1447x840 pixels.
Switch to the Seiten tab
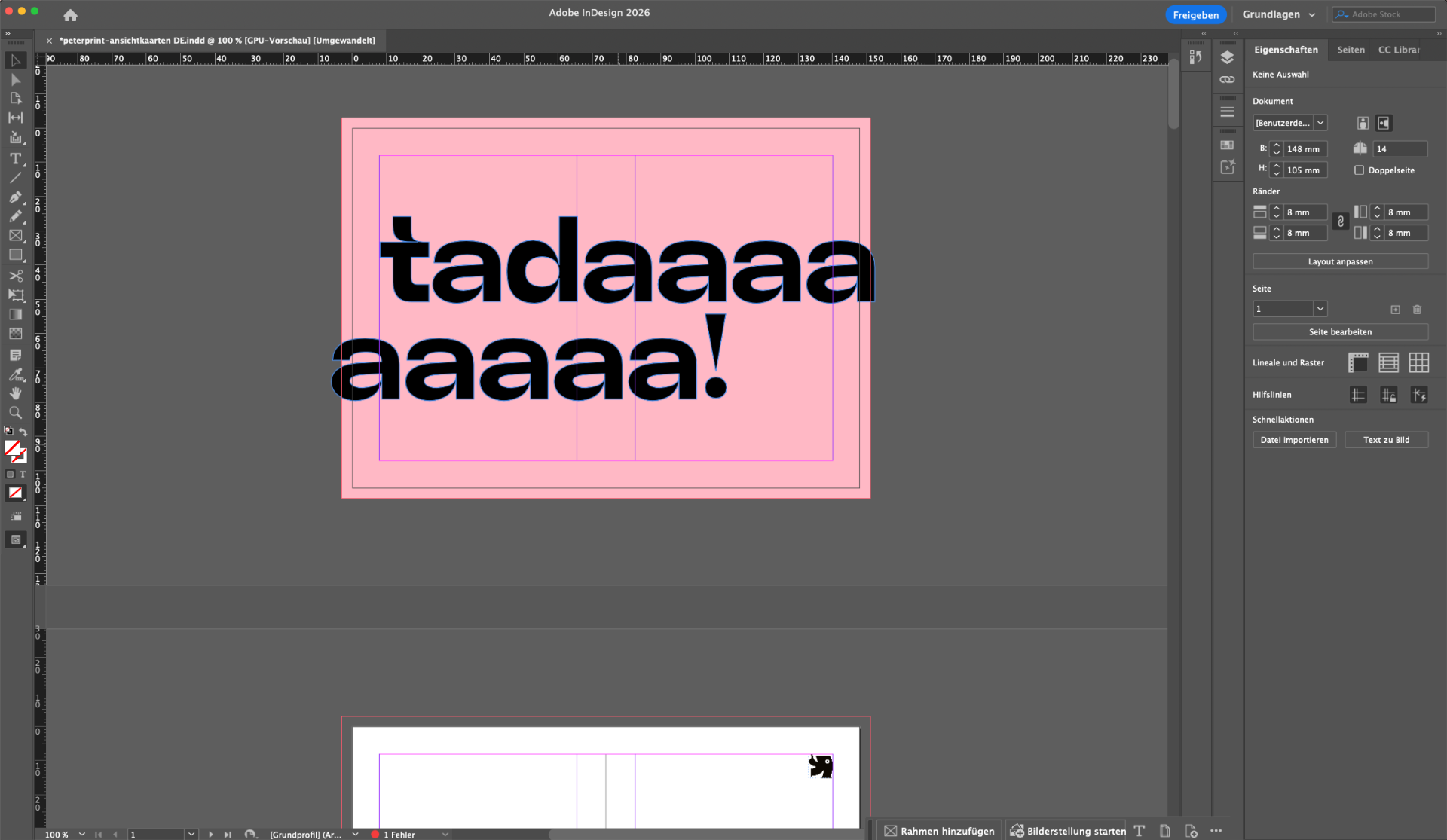pos(1351,50)
